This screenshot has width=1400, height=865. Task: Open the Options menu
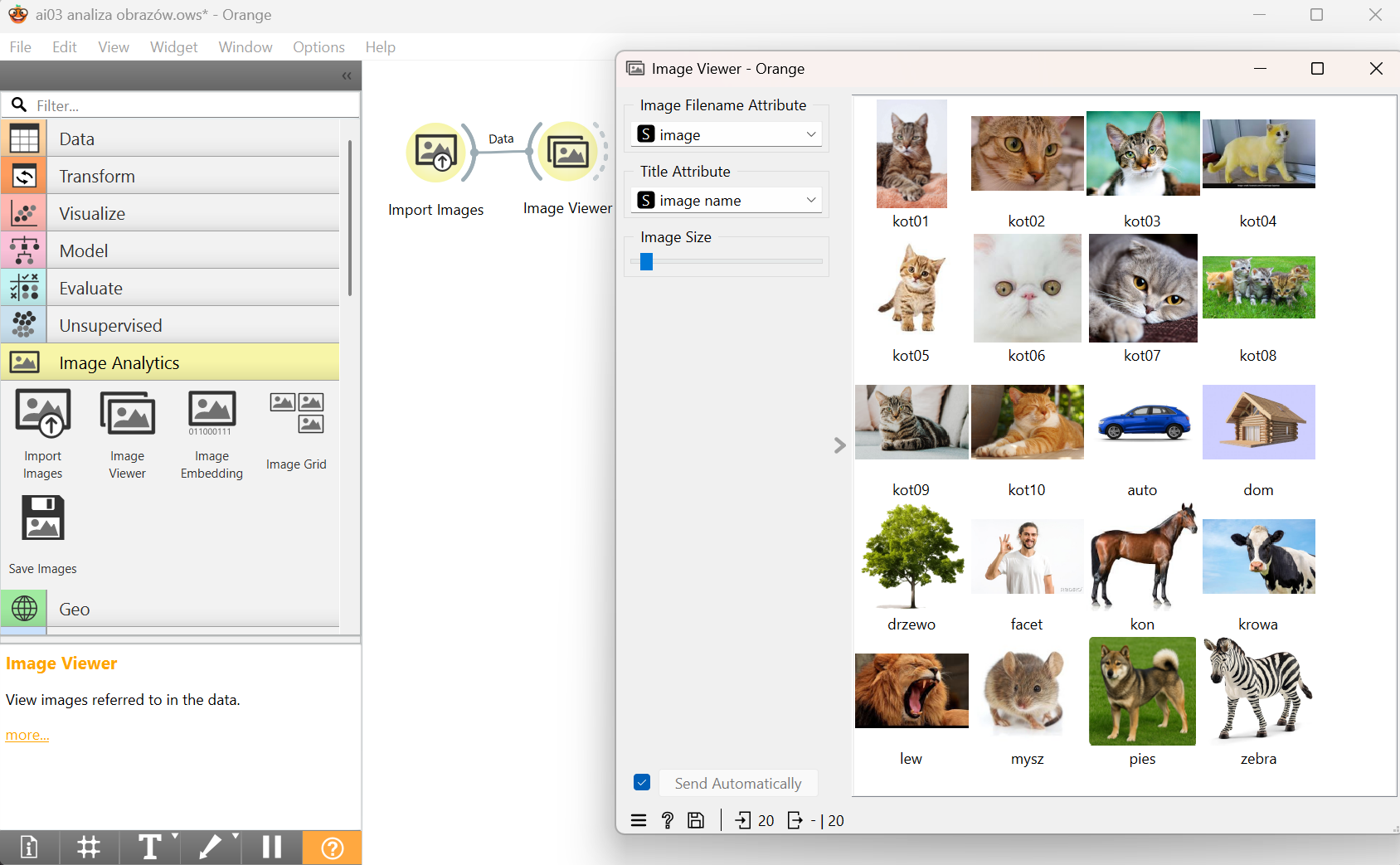click(x=318, y=47)
